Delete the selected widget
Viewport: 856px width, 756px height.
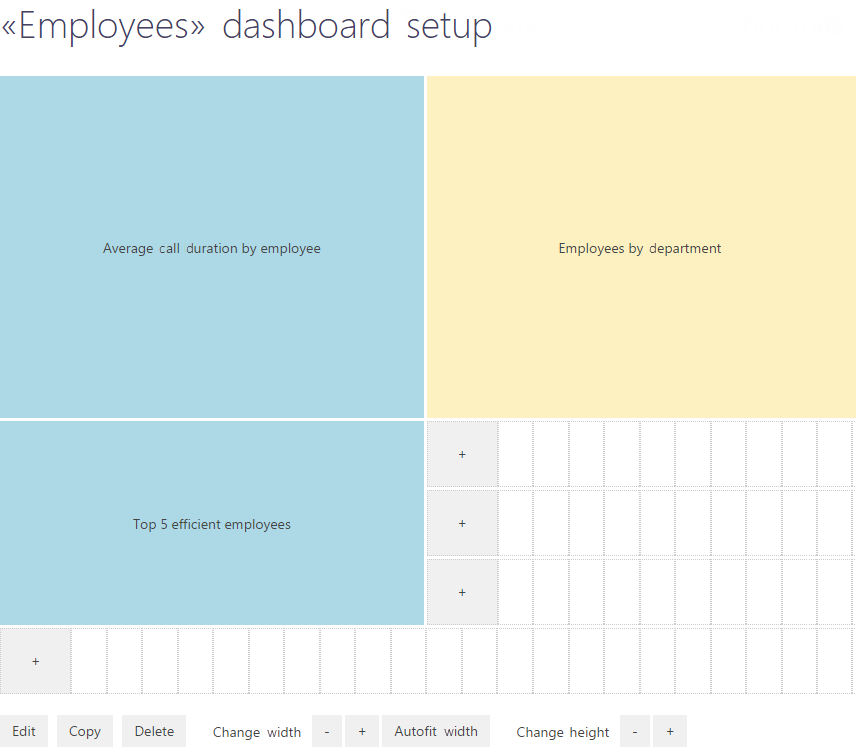click(153, 731)
